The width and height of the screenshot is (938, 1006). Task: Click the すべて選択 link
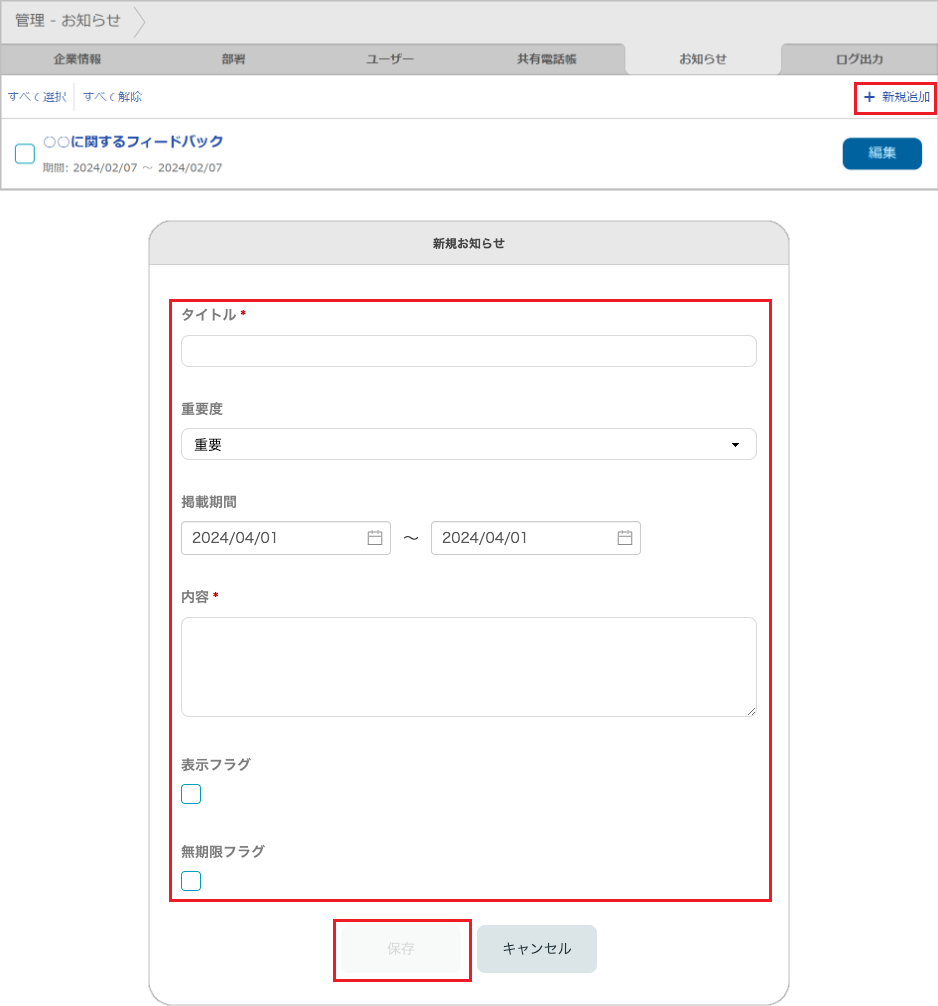coord(37,96)
